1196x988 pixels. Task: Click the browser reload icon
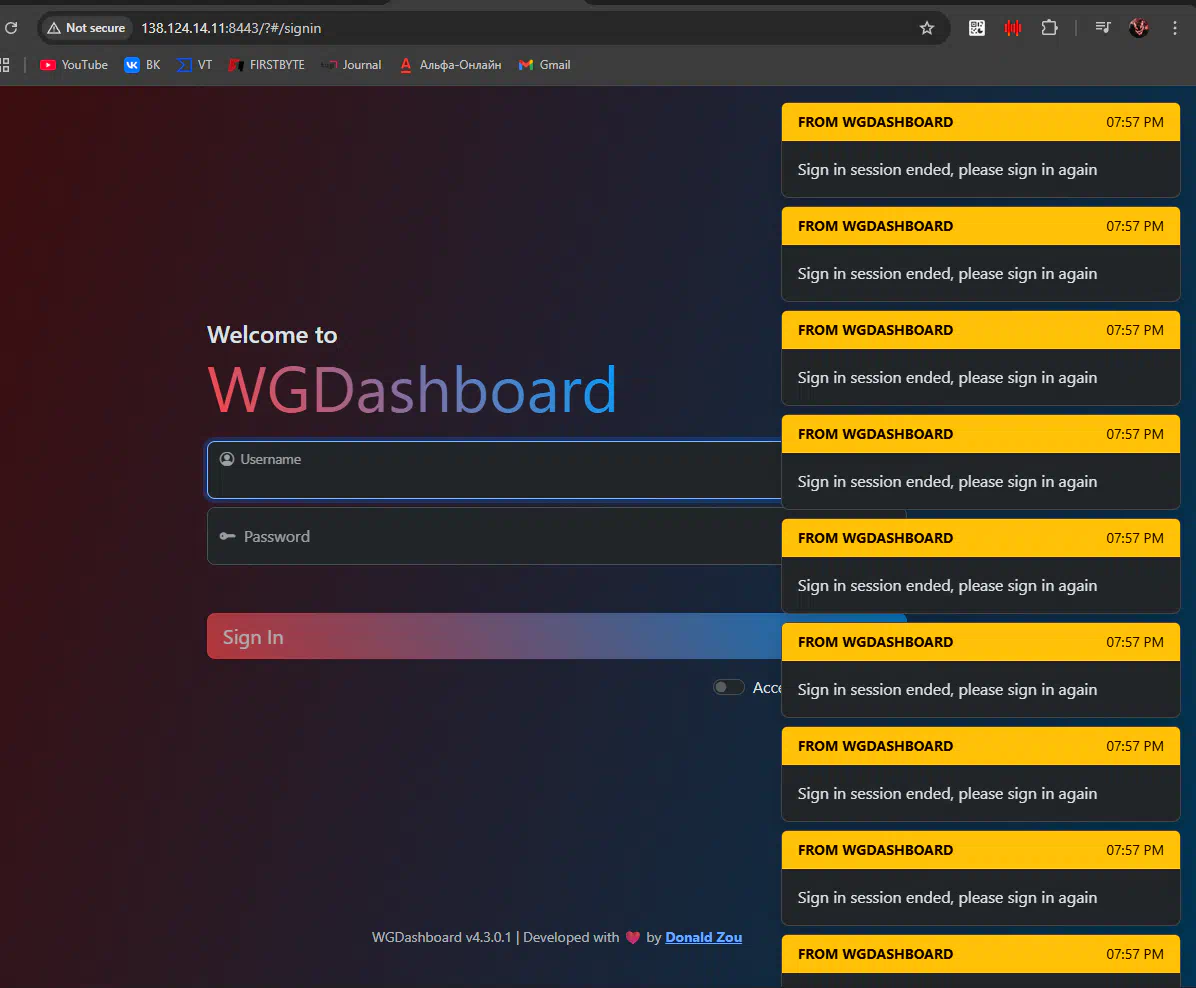11,28
